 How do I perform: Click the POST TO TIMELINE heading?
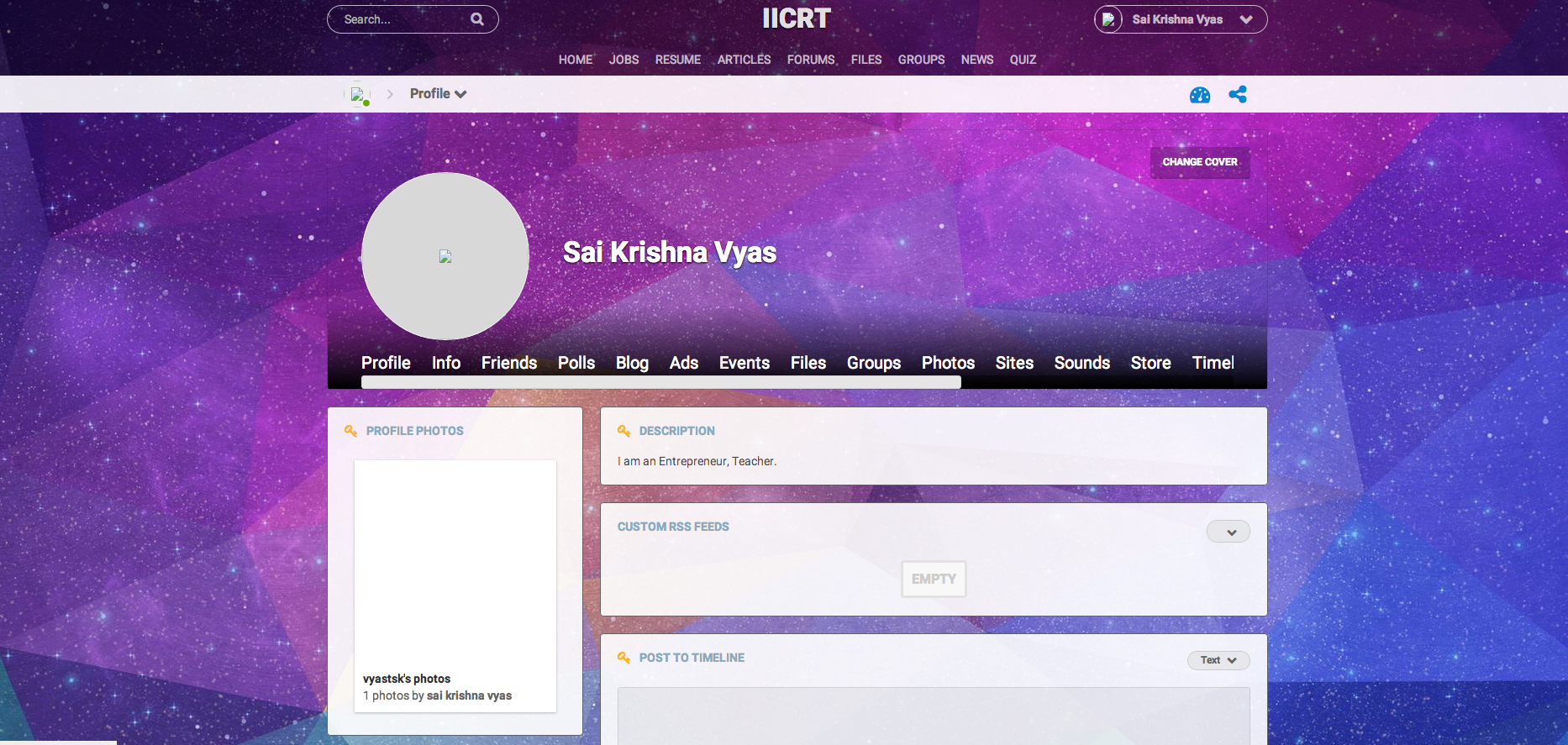pyautogui.click(x=692, y=658)
